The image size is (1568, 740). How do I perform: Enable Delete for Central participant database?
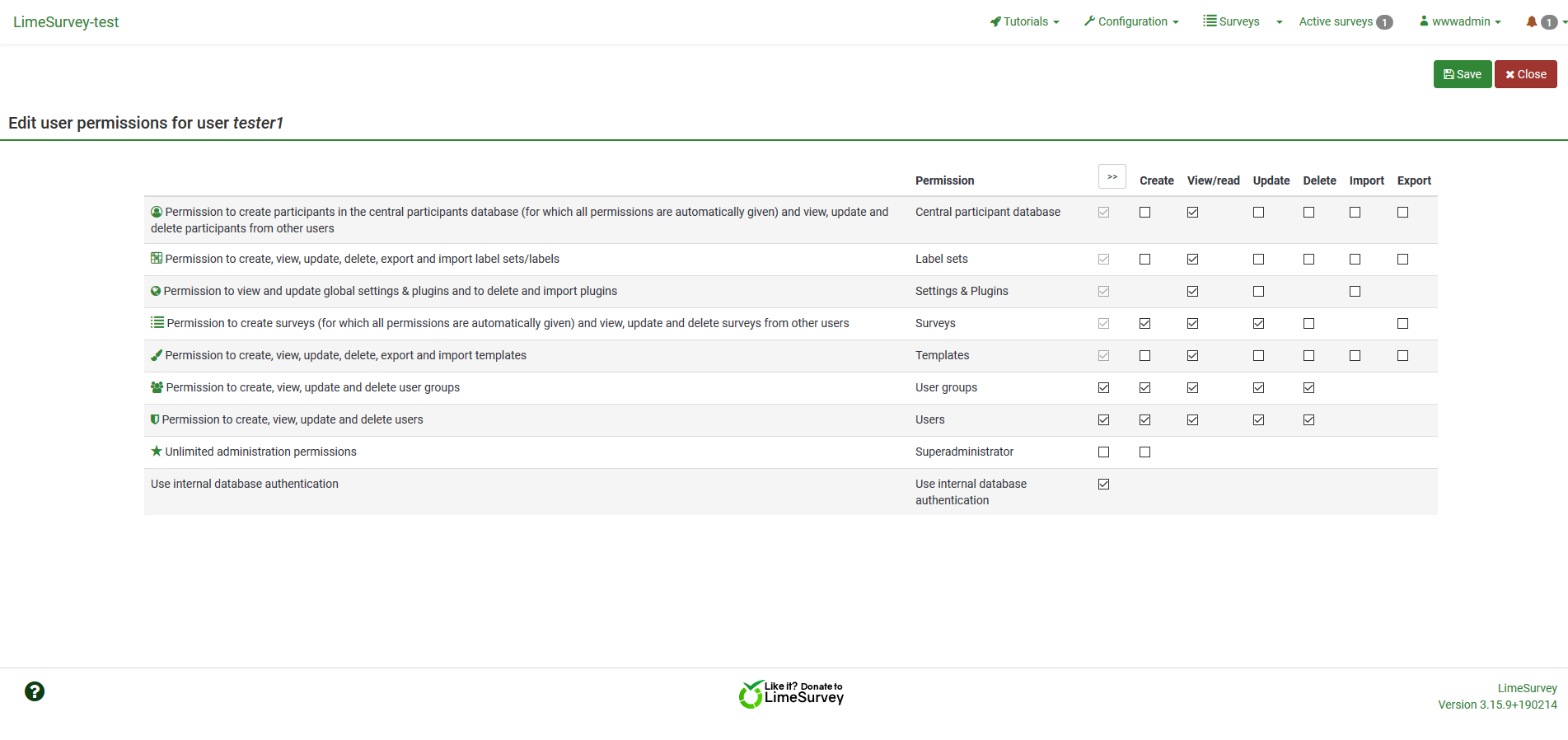click(1308, 213)
